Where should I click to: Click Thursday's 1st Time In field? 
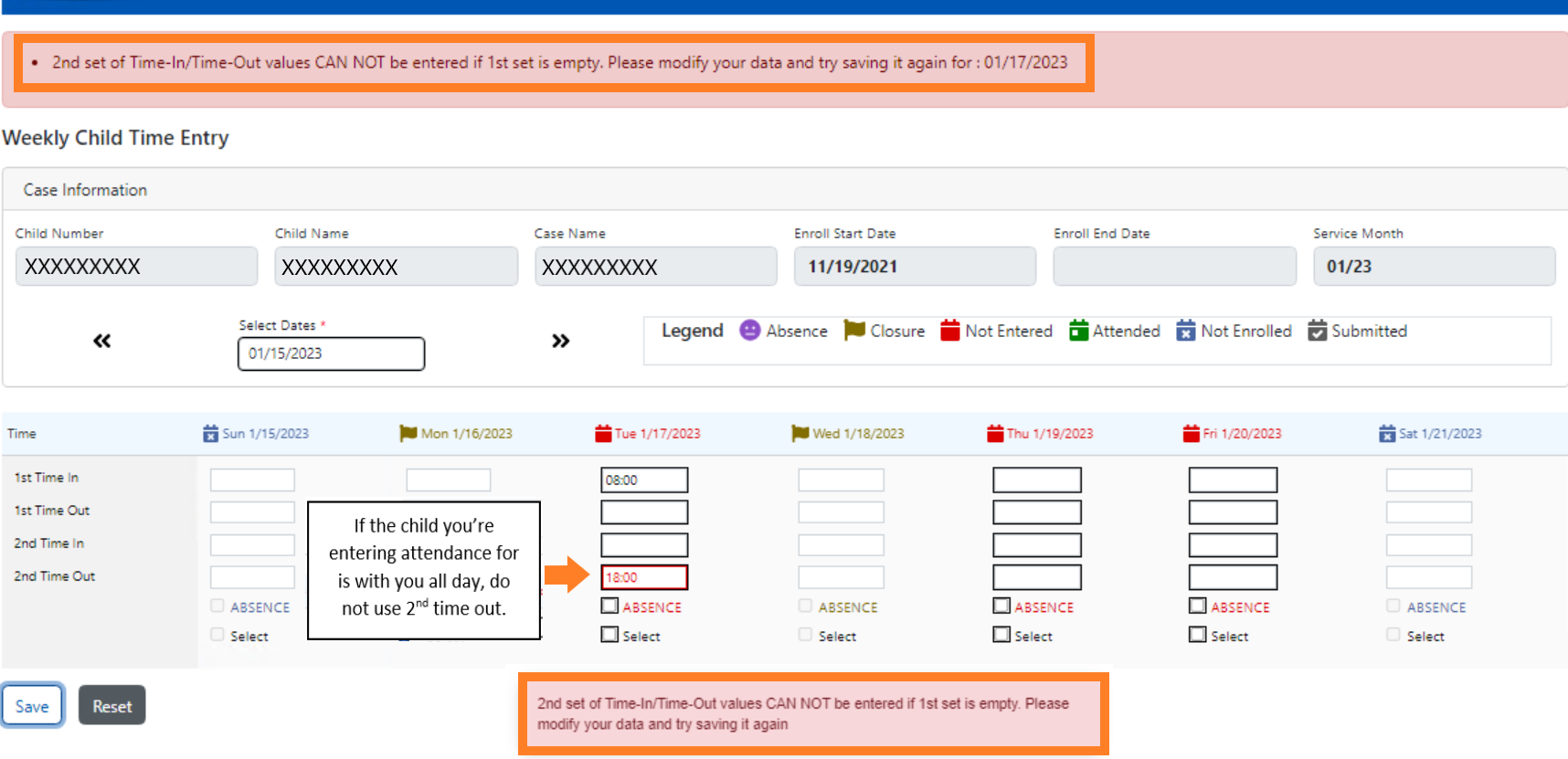coord(1036,480)
